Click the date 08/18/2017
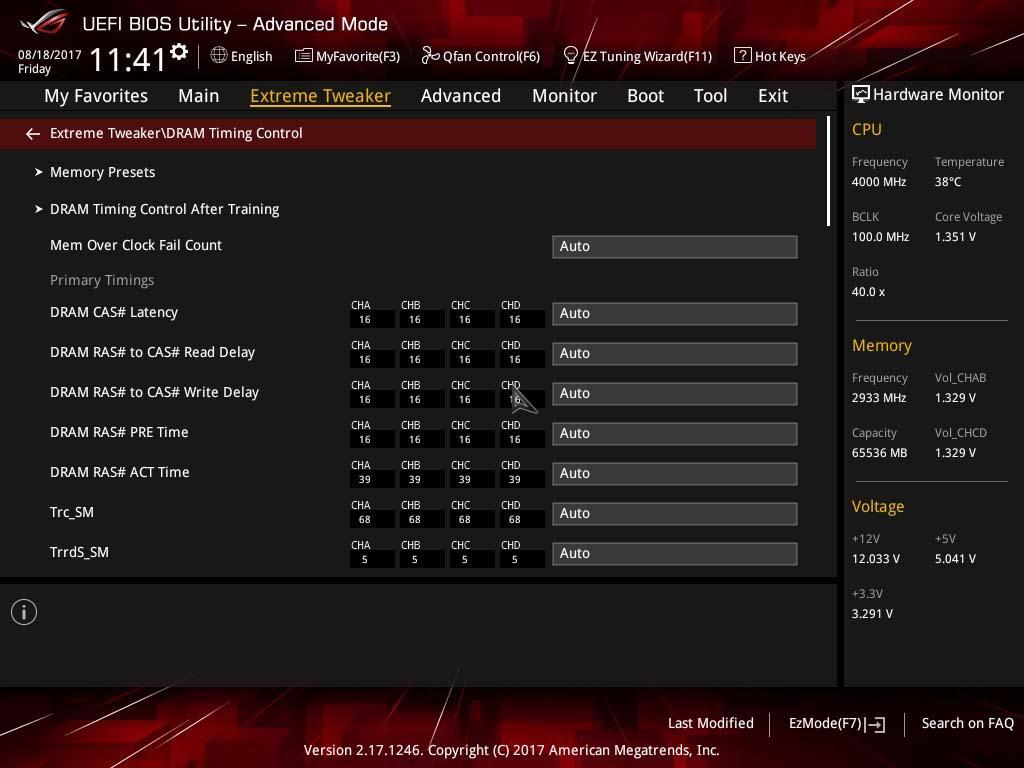1024x768 pixels. click(x=50, y=55)
